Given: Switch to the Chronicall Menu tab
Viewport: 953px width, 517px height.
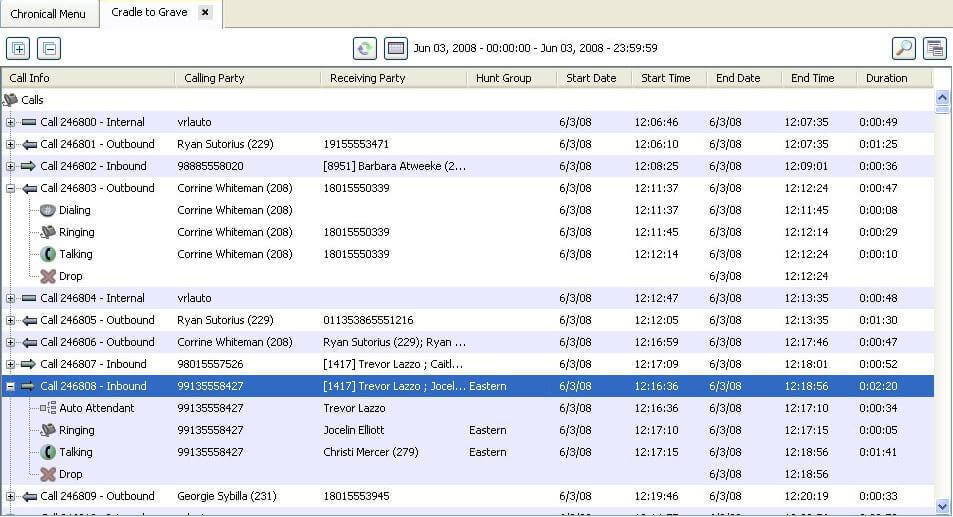Looking at the screenshot, I should tap(48, 14).
